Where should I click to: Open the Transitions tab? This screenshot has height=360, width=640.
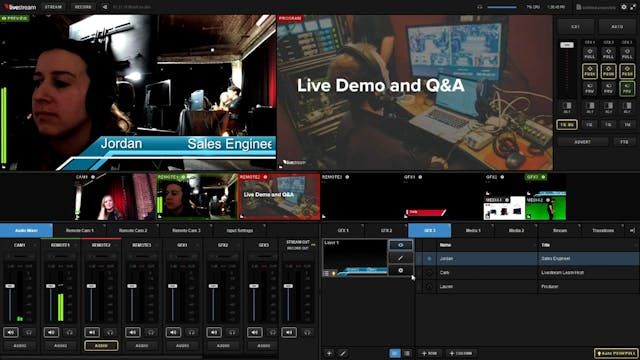click(603, 231)
